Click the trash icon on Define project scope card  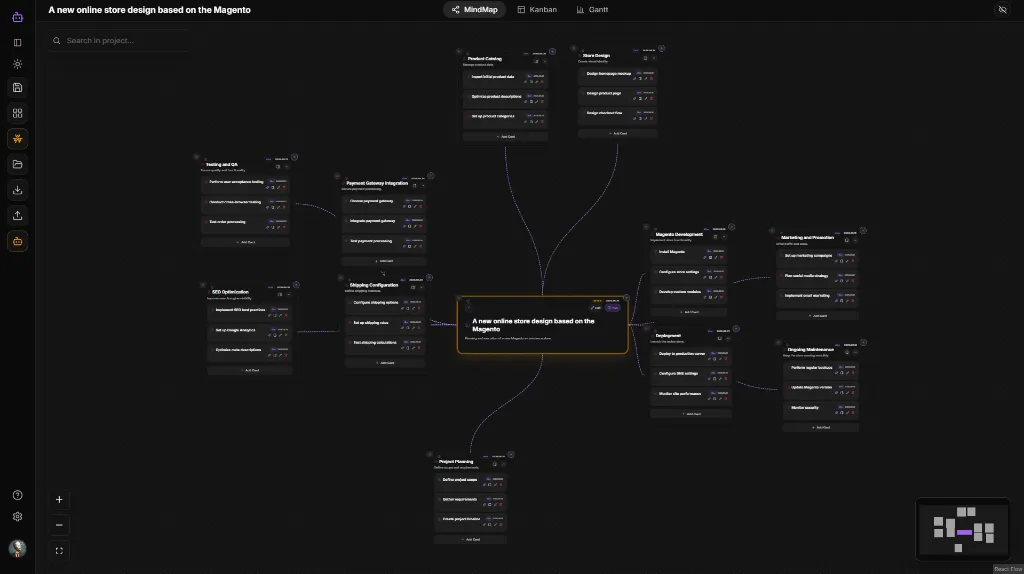501,485
